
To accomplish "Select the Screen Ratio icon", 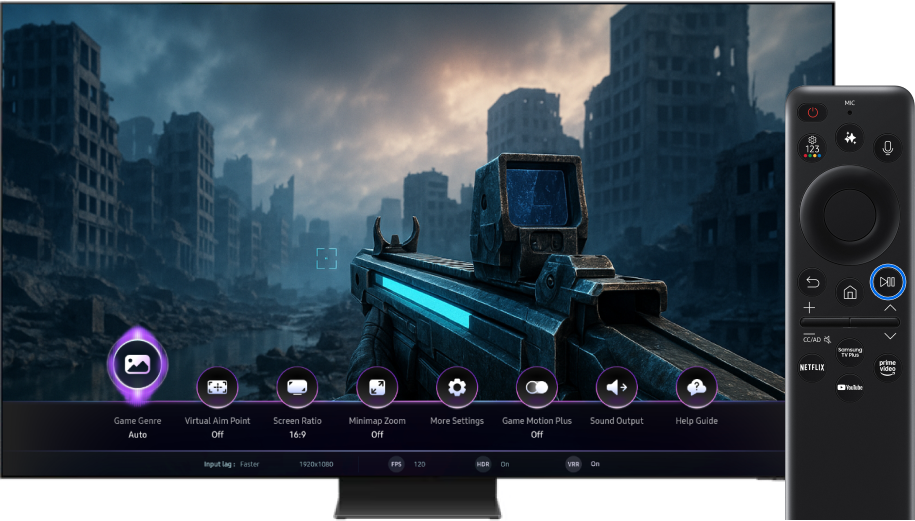I will [297, 387].
